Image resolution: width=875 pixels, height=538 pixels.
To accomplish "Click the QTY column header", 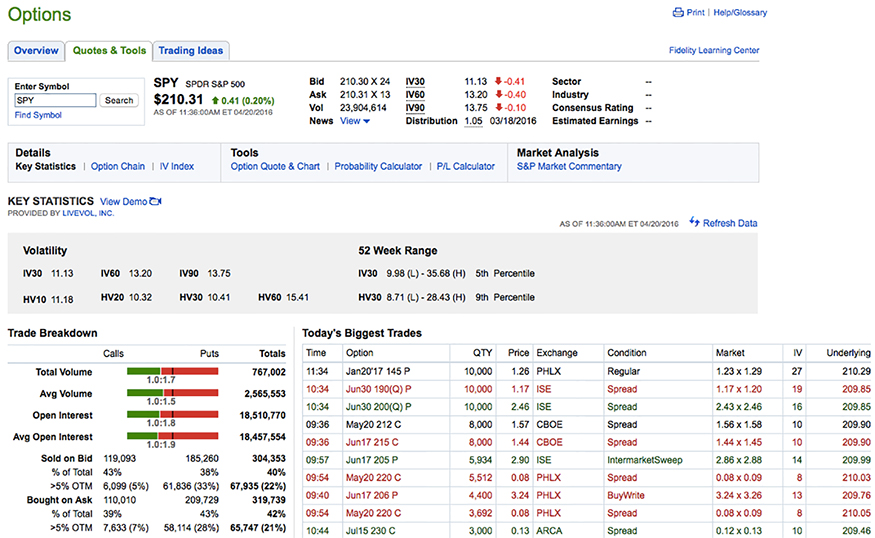I will (x=482, y=353).
